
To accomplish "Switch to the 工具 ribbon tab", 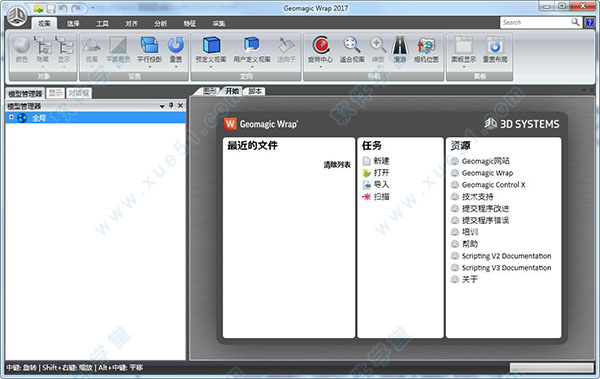I will (102, 24).
